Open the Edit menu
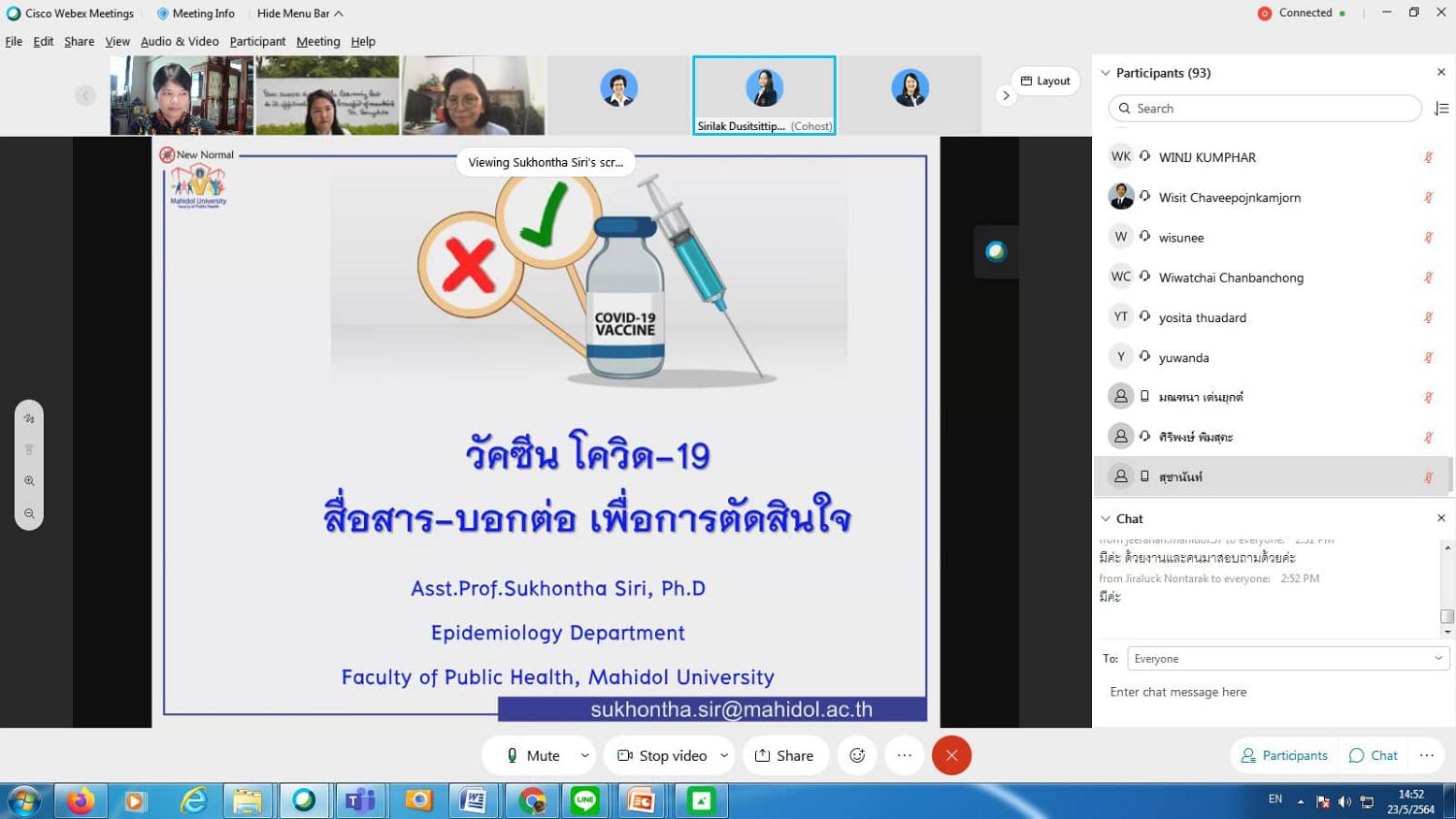The image size is (1456, 819). tap(44, 42)
